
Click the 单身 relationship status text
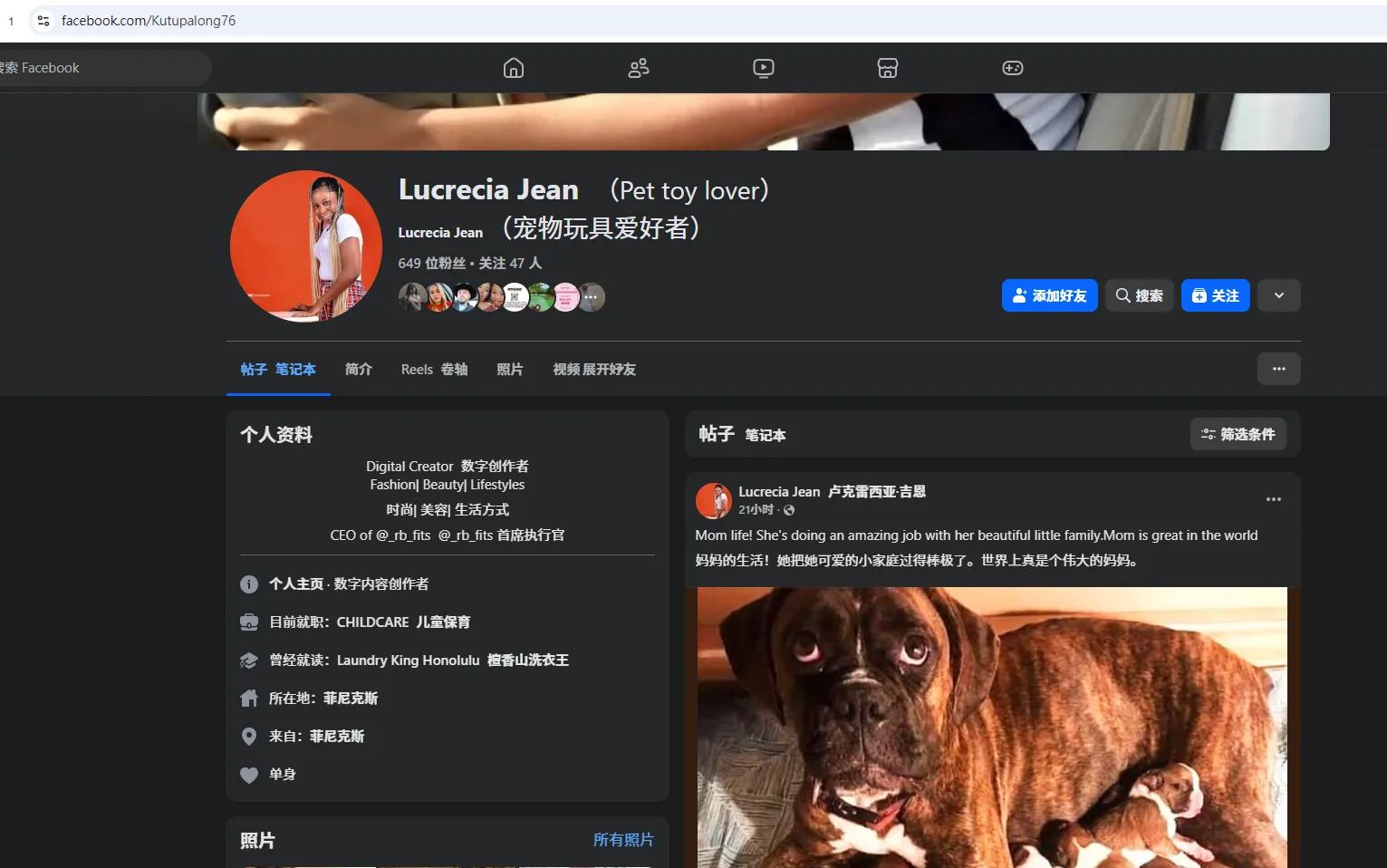[x=283, y=775]
